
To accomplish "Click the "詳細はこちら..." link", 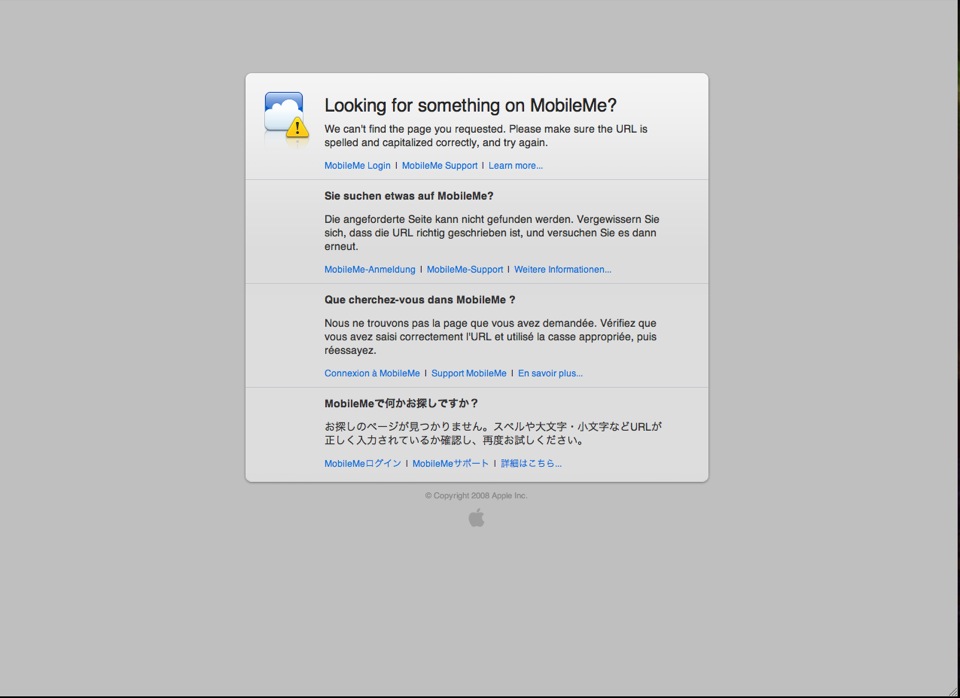I will [530, 463].
